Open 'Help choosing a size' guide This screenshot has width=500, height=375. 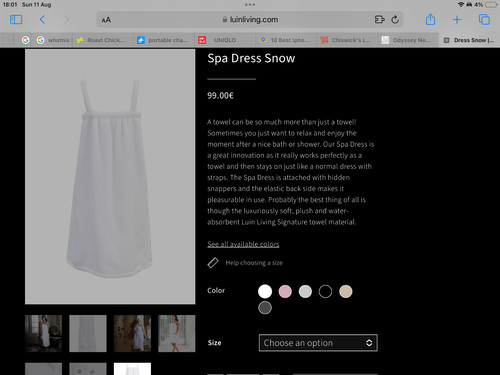[254, 263]
